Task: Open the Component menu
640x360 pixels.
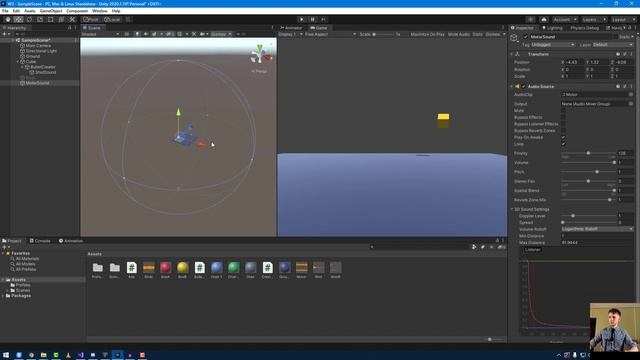Action: (77, 11)
